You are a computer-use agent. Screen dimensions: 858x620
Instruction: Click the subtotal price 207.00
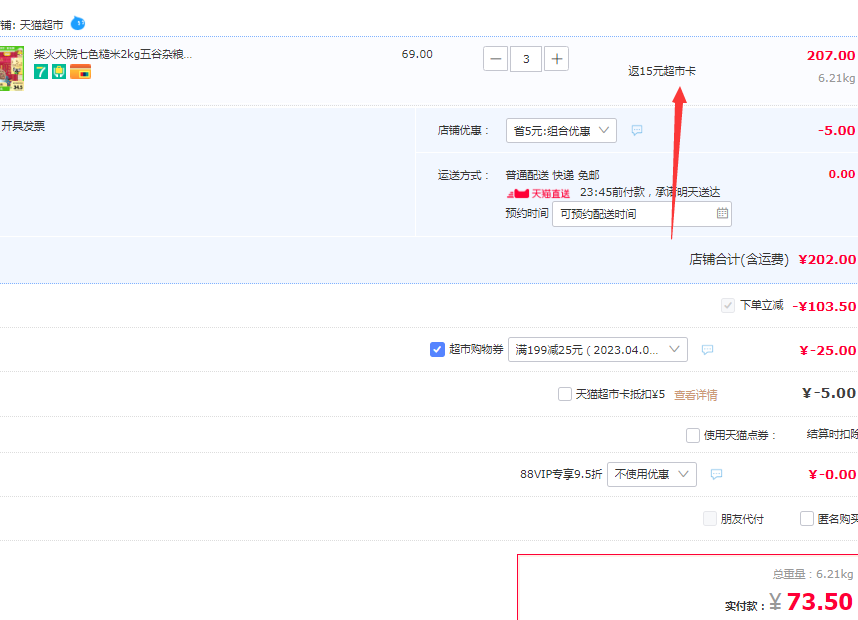click(x=831, y=55)
